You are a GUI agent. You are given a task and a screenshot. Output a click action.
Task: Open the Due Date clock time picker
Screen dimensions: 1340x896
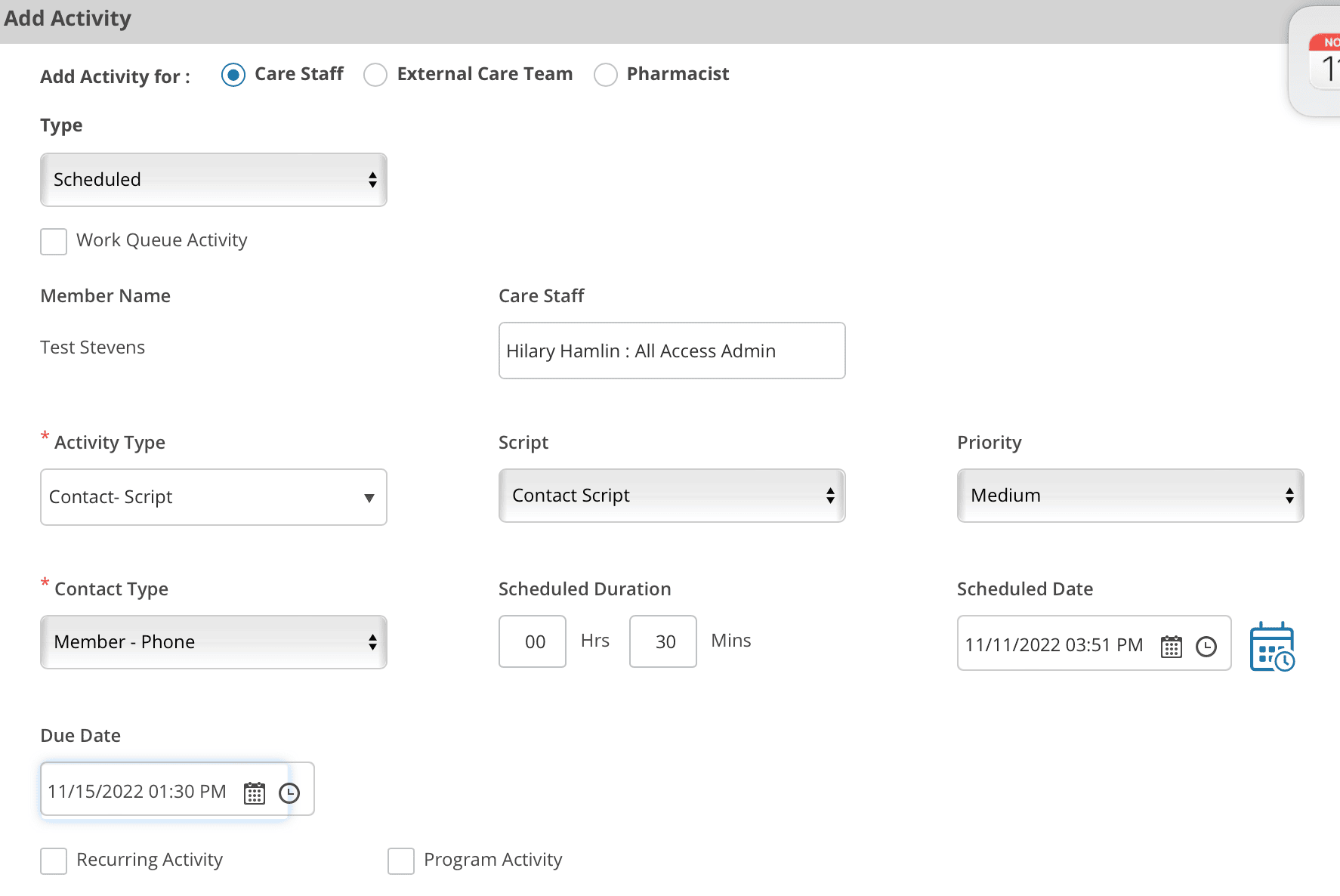(x=289, y=793)
